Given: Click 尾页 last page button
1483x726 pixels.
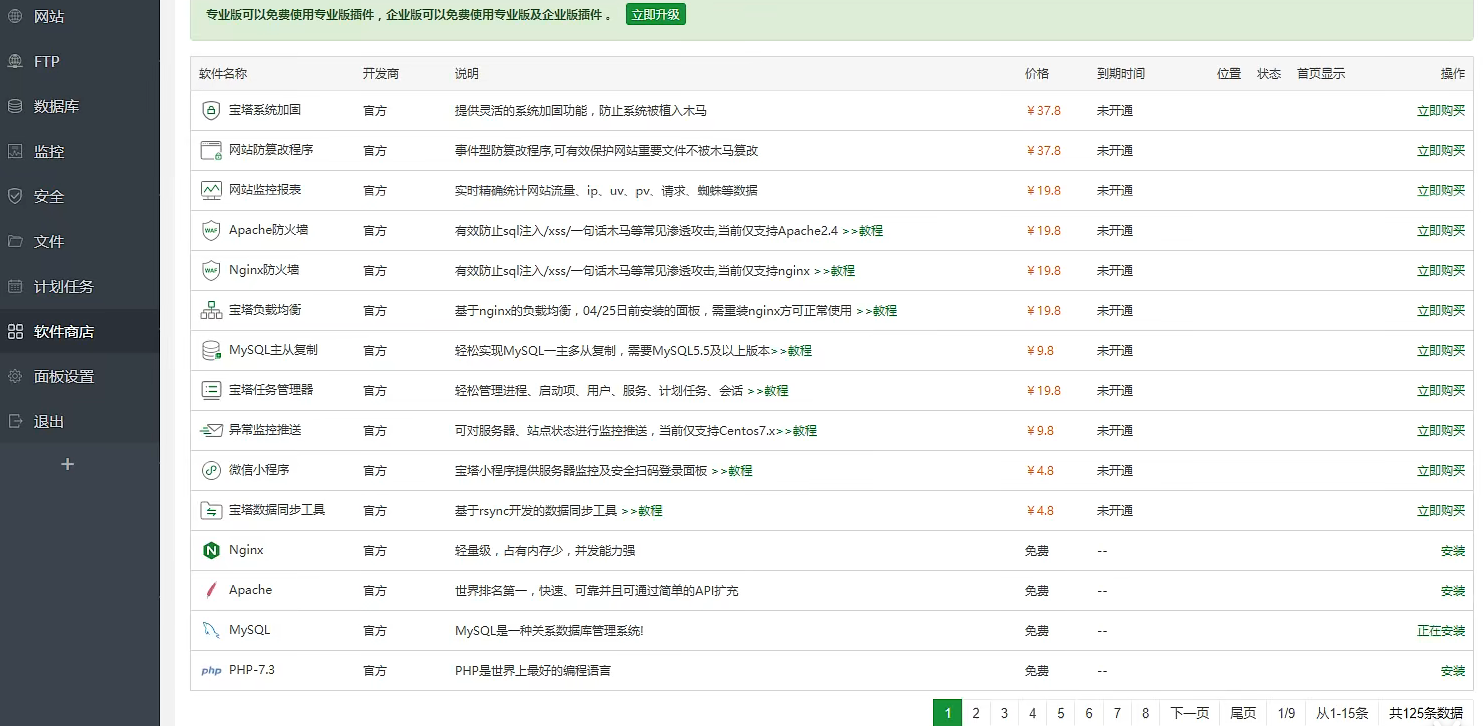Looking at the screenshot, I should [x=1243, y=713].
